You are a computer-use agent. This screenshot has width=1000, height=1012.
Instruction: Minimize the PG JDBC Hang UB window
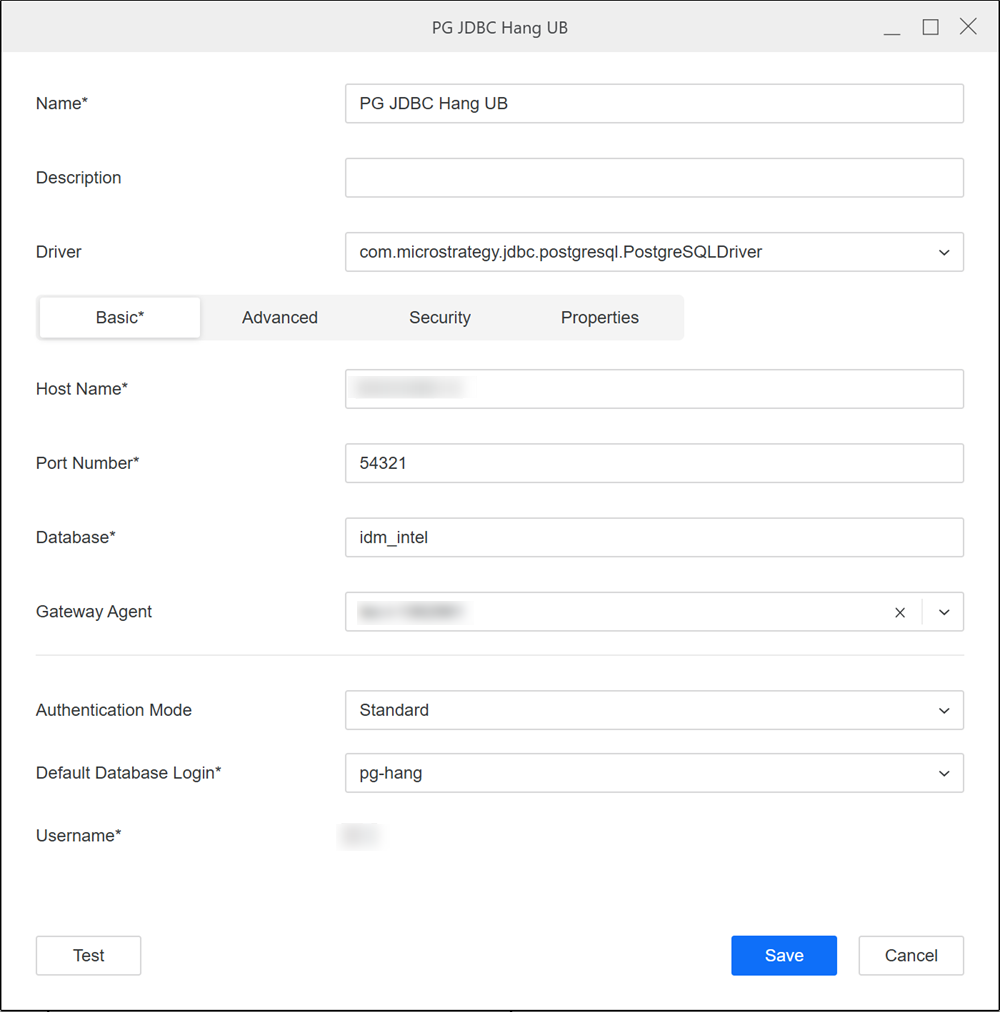coord(892,28)
